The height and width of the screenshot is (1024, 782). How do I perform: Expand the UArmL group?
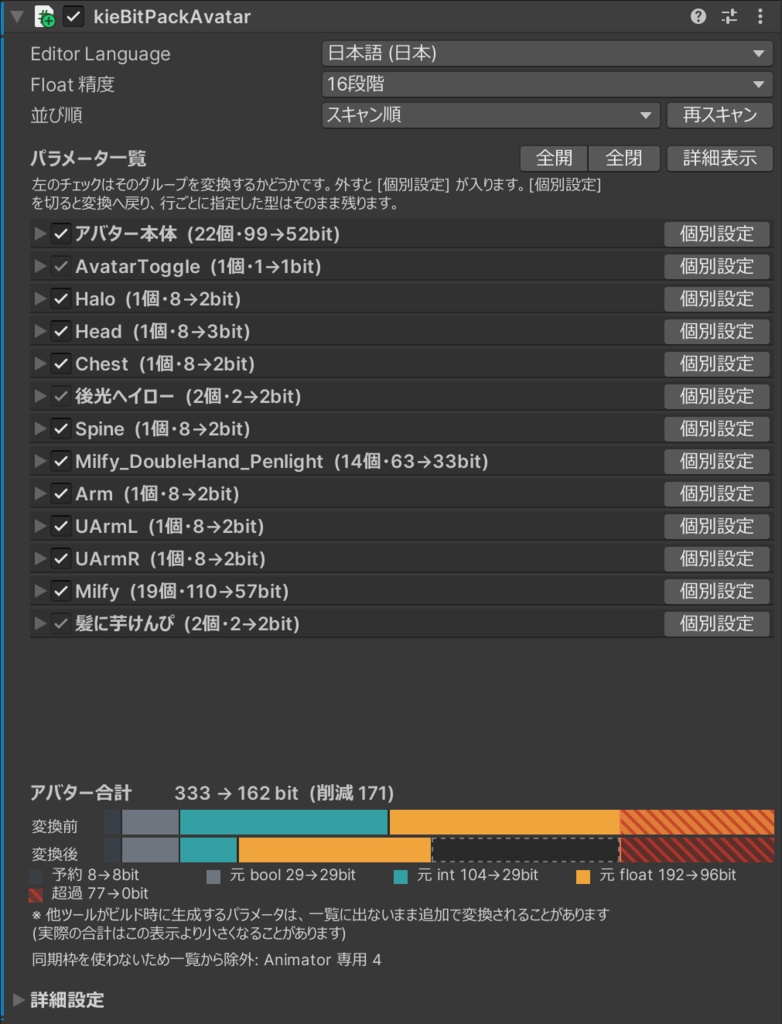(40, 526)
